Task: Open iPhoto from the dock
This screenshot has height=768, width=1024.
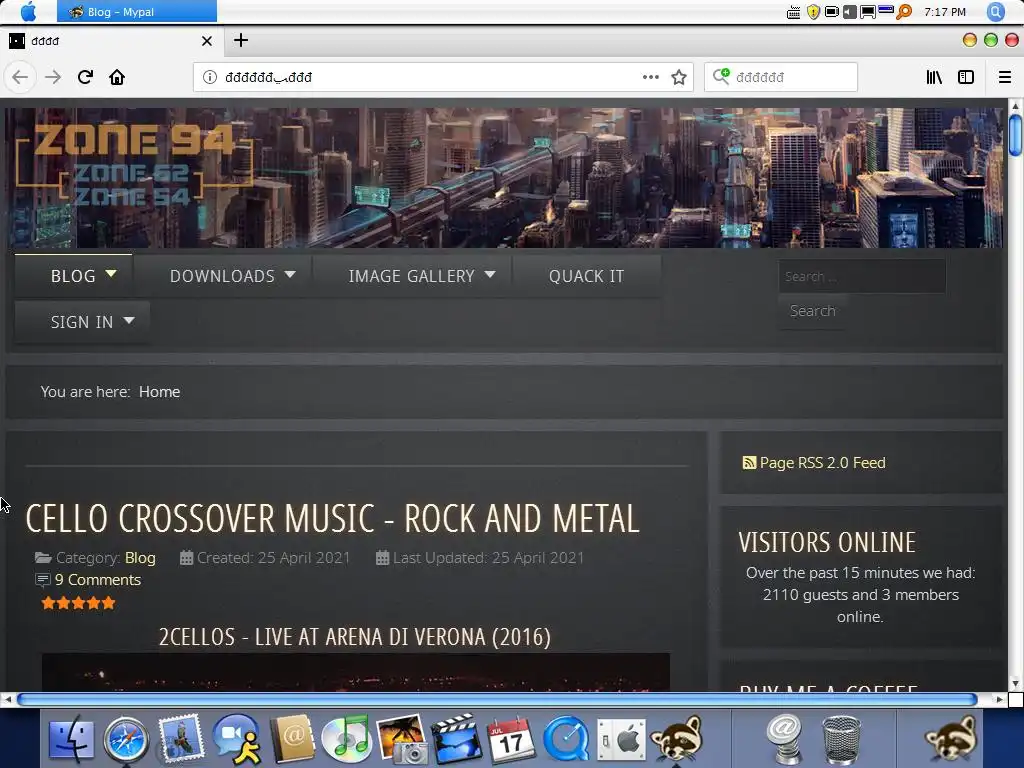Action: [x=402, y=739]
